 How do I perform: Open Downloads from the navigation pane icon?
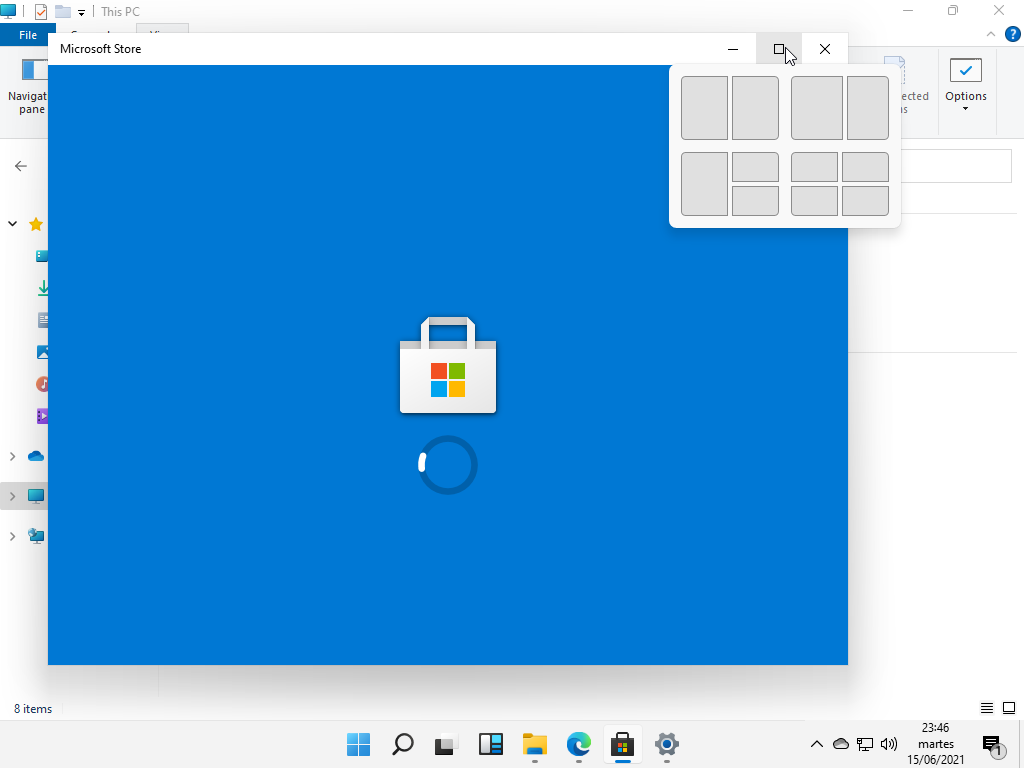tap(42, 288)
